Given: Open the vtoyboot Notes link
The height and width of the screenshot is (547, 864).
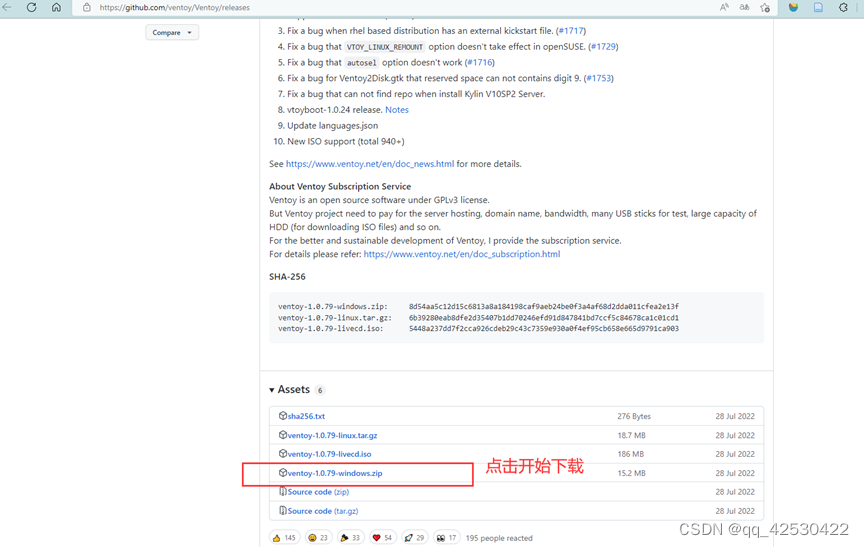Looking at the screenshot, I should click(397, 110).
